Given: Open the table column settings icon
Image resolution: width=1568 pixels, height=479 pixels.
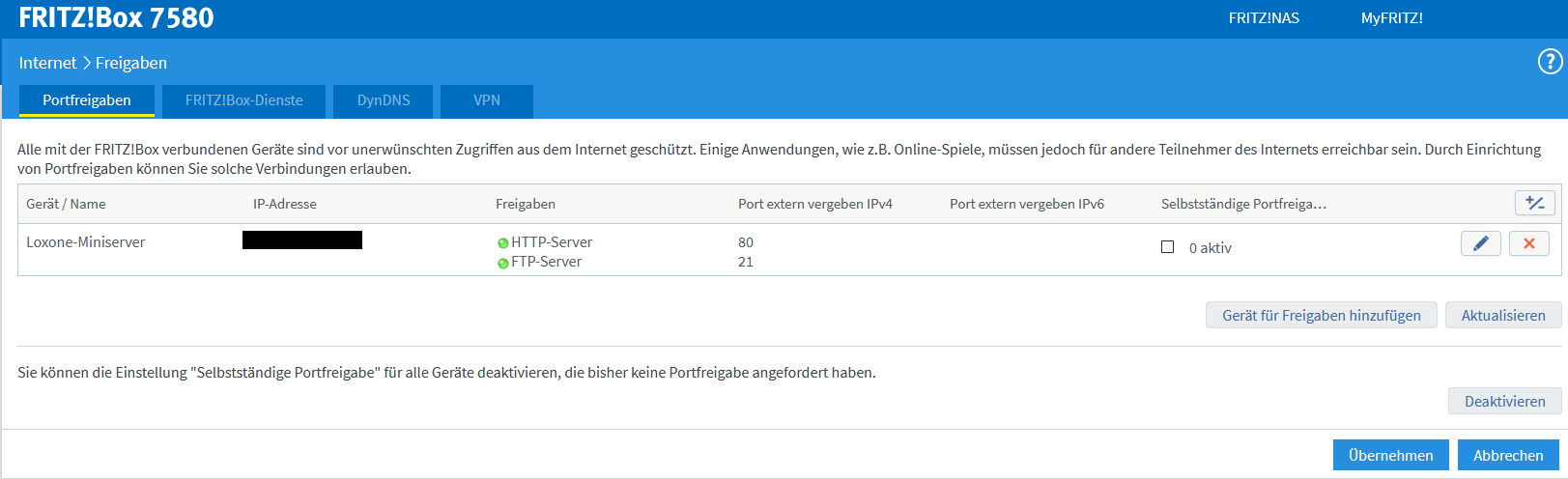Looking at the screenshot, I should 1534,203.
